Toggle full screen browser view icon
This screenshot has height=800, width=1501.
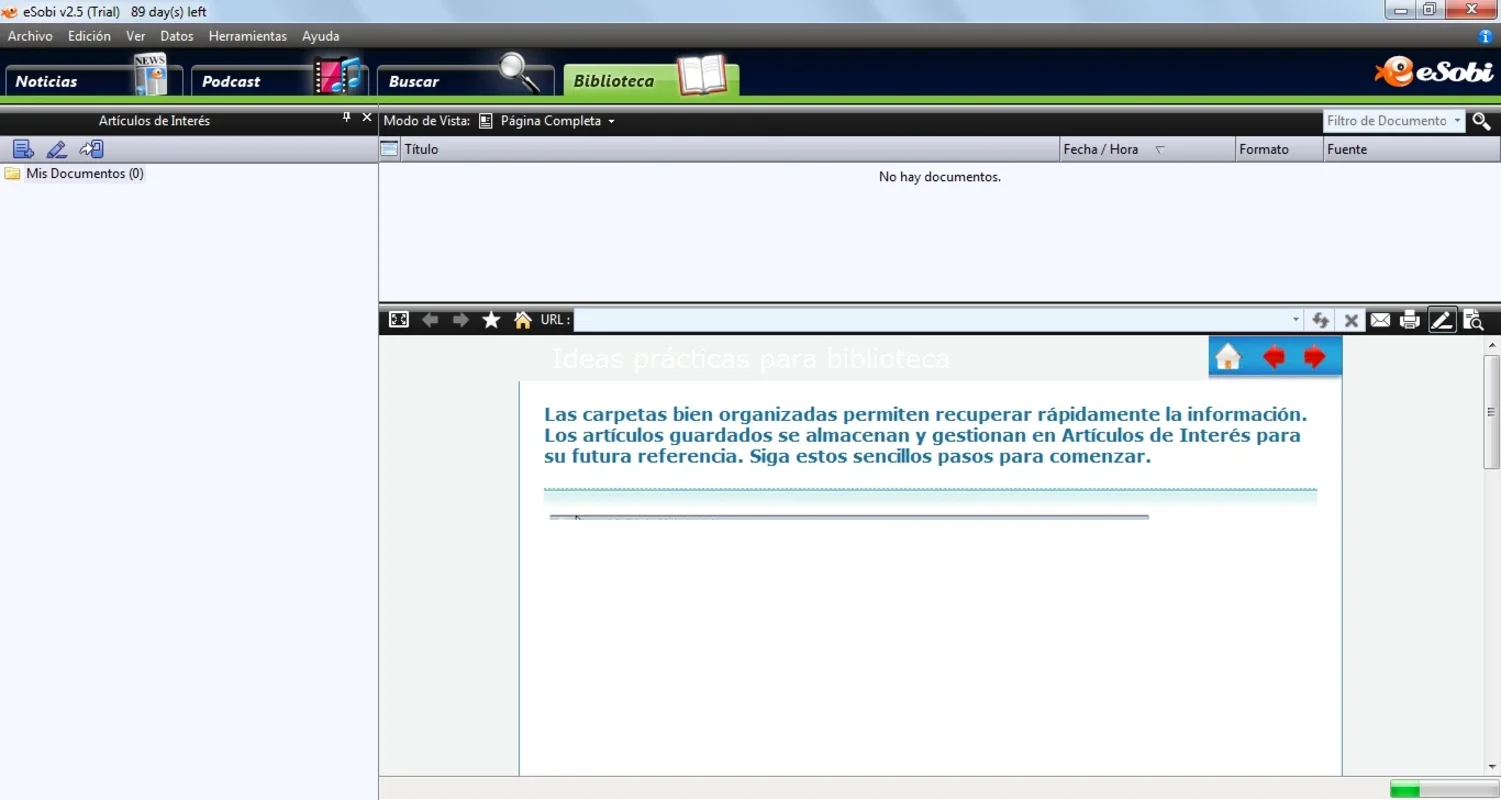(398, 320)
